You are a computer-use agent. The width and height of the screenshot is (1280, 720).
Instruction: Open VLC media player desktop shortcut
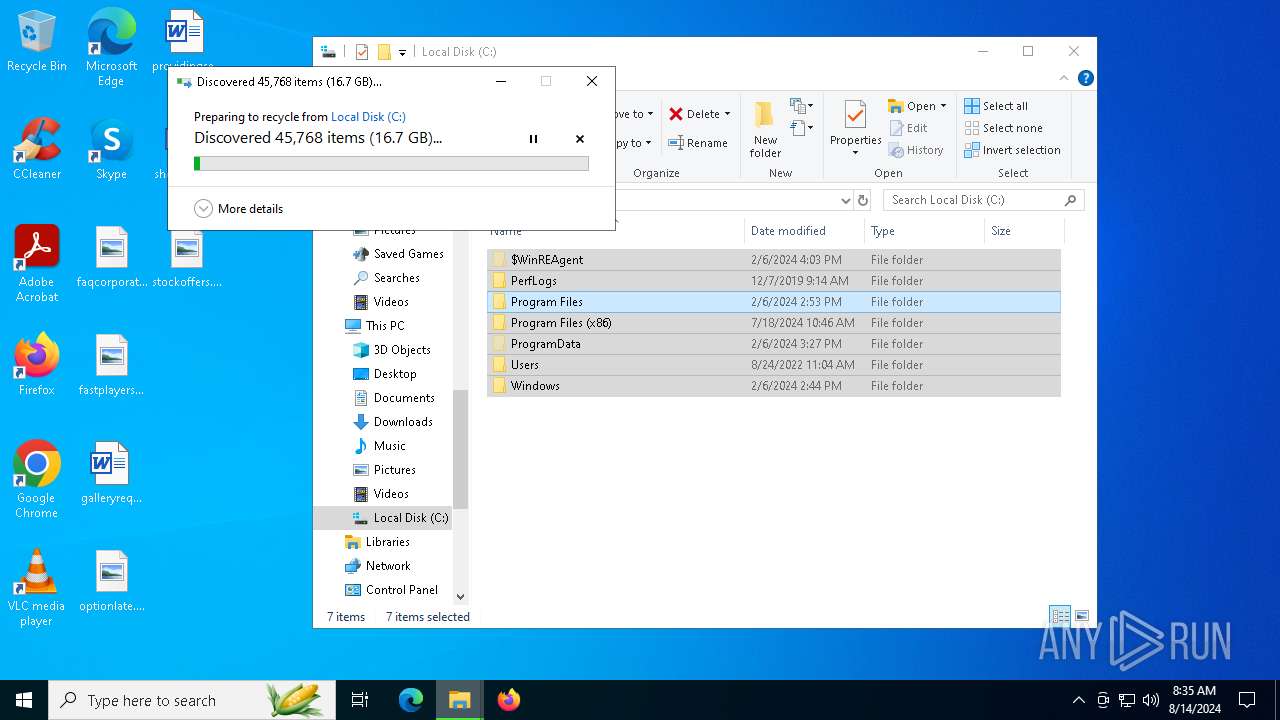point(37,588)
